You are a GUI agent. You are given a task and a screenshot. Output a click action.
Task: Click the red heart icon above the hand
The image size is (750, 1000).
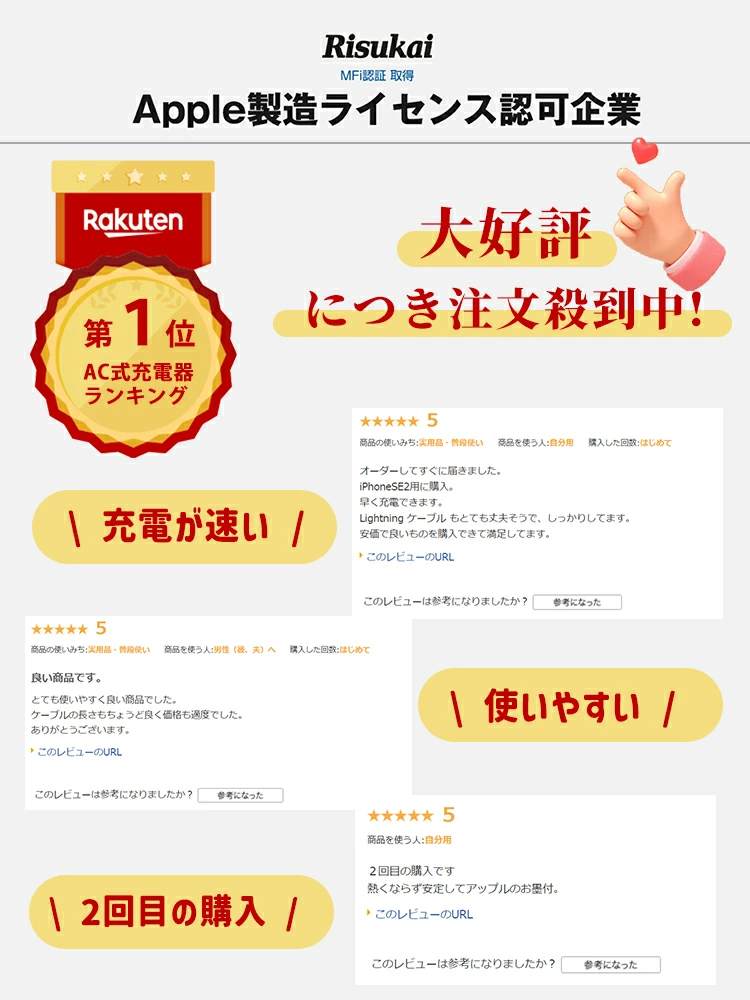pyautogui.click(x=644, y=152)
